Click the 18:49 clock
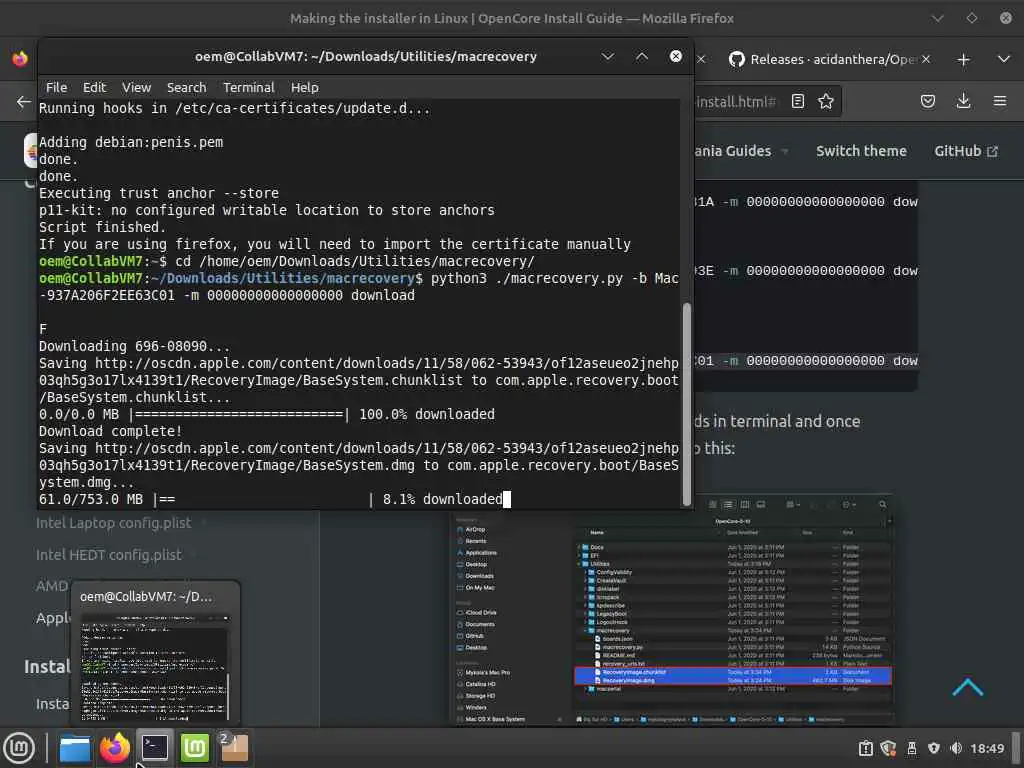This screenshot has height=768, width=1024. coord(987,748)
